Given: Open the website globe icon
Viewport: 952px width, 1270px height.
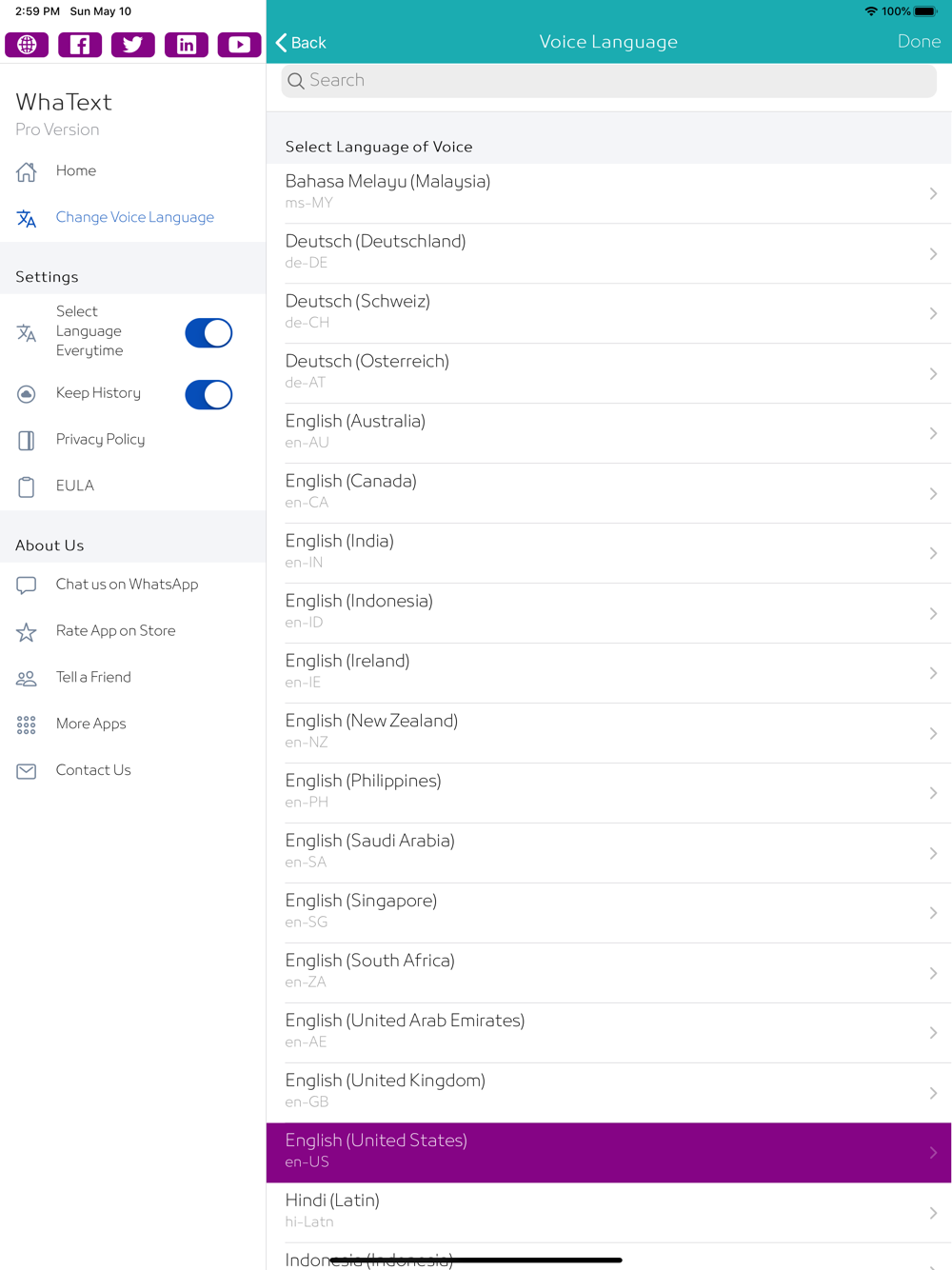Looking at the screenshot, I should (x=27, y=45).
